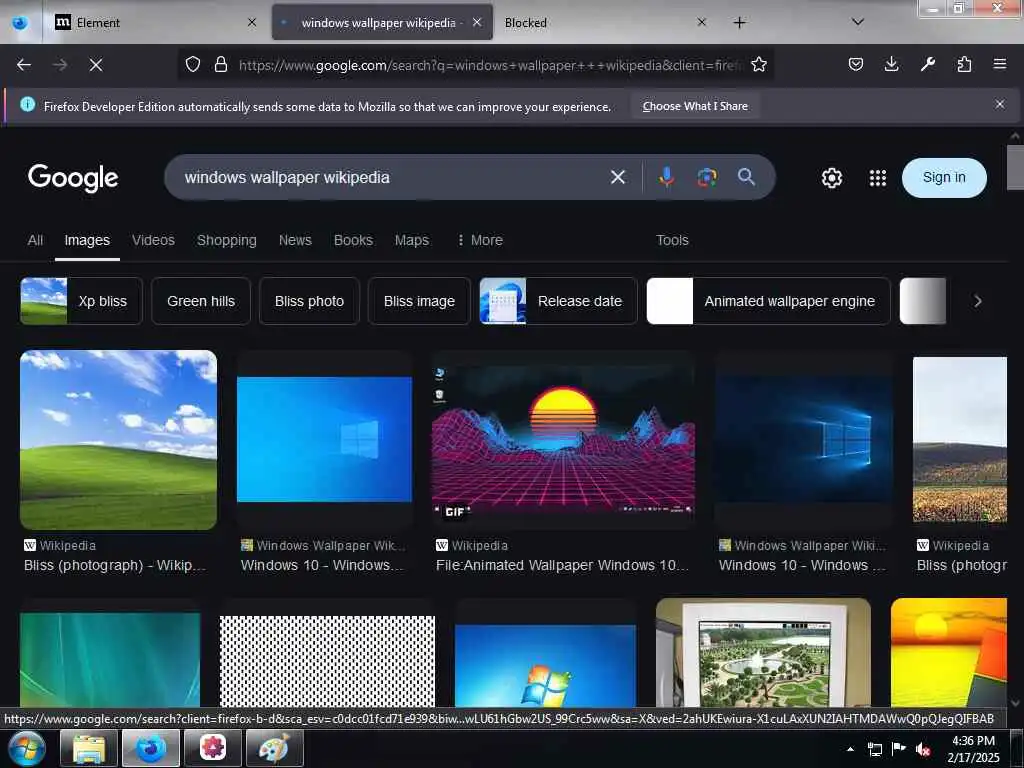This screenshot has width=1024, height=768.
Task: List all tabs with the chevron button
Action: tap(858, 22)
